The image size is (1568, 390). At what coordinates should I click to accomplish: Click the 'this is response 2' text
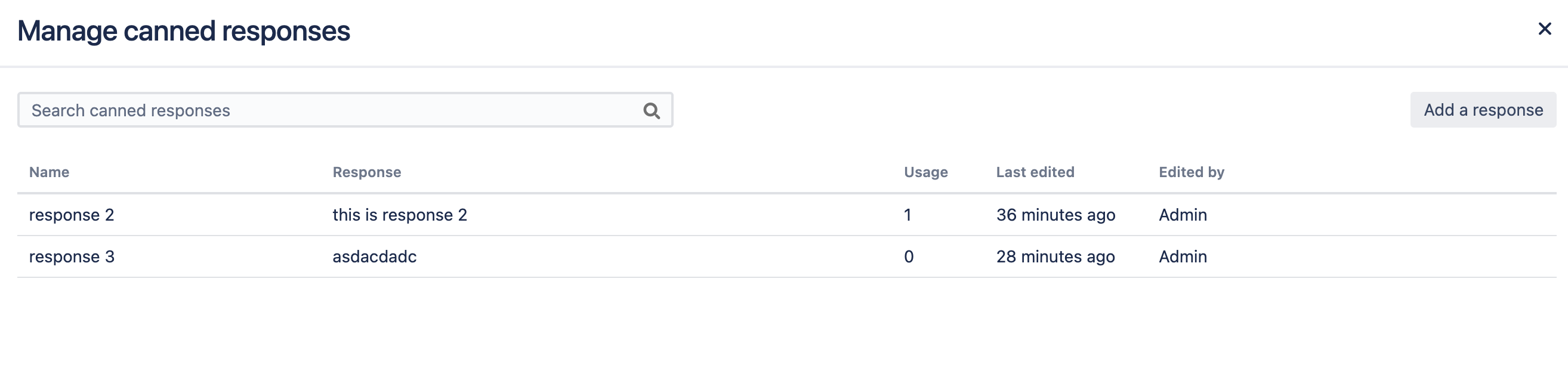coord(399,215)
